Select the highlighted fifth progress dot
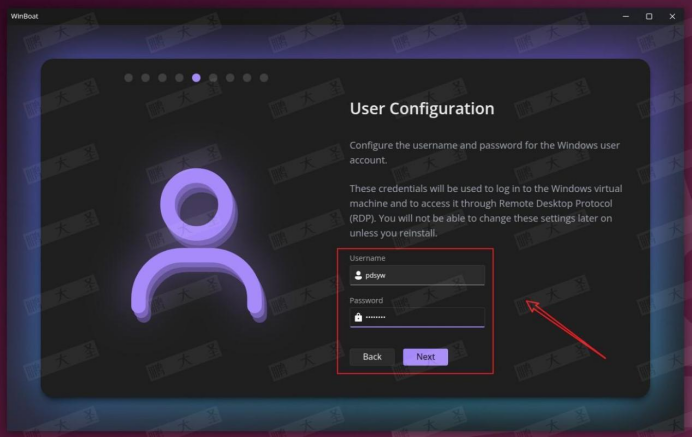Screen dimensions: 692x437 click(196, 78)
